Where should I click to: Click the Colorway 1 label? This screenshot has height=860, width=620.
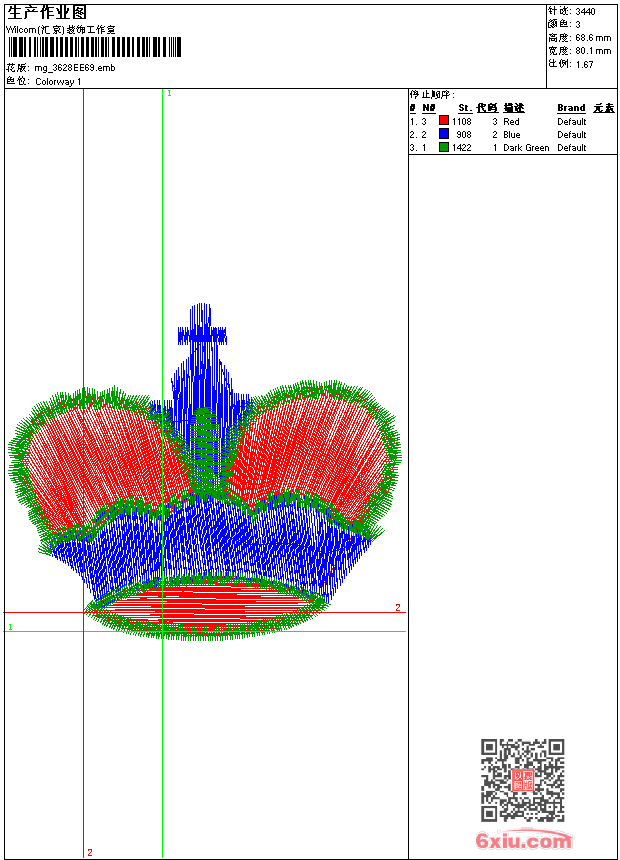point(58,82)
